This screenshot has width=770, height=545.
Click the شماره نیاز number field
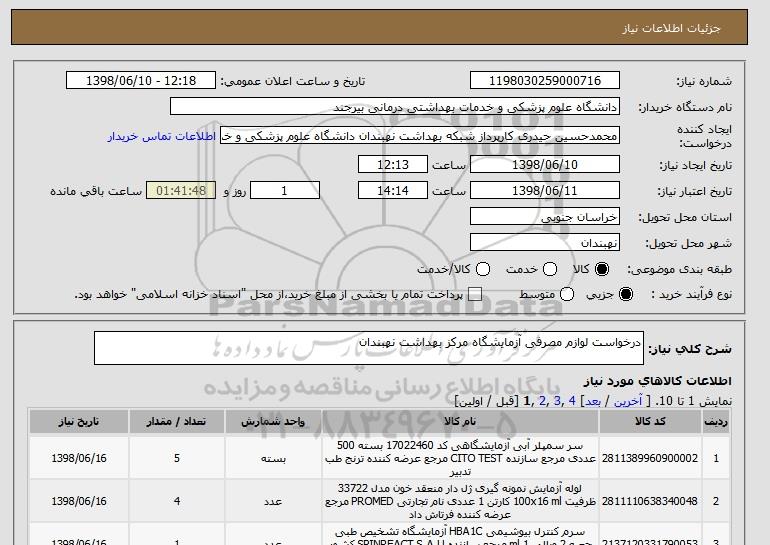click(x=545, y=81)
